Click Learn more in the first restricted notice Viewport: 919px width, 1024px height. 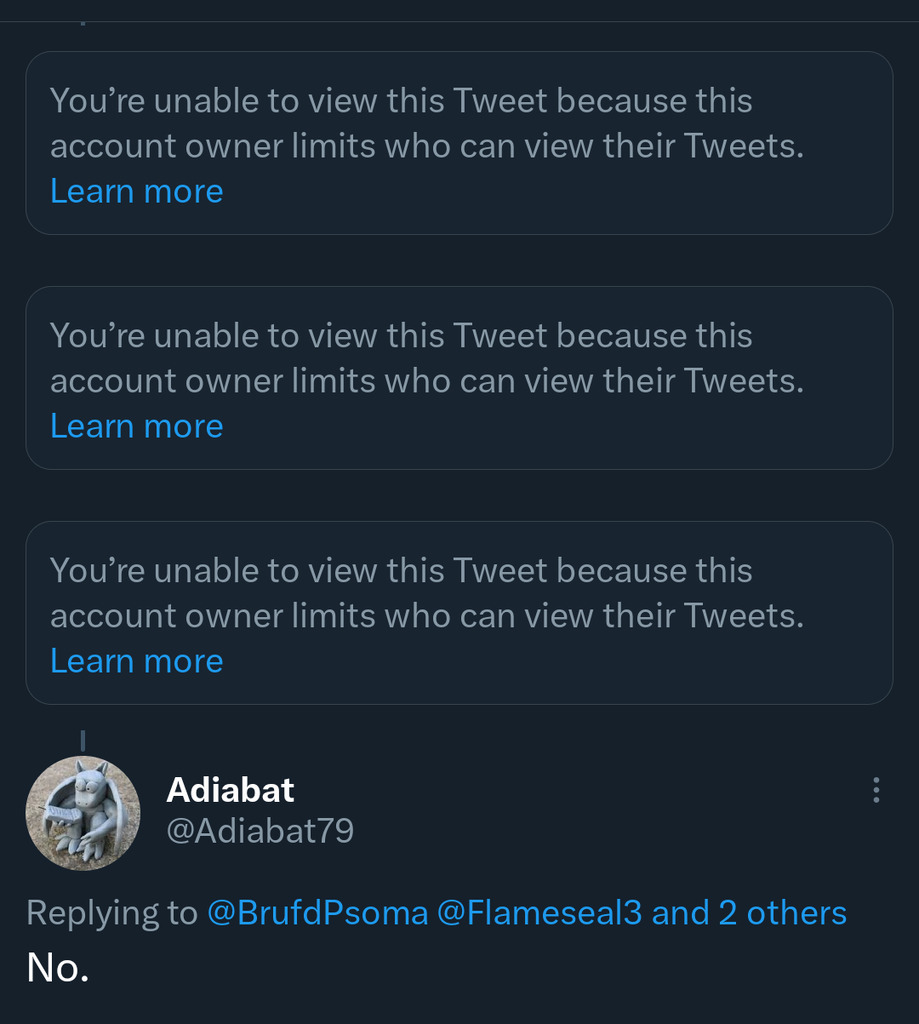click(137, 191)
